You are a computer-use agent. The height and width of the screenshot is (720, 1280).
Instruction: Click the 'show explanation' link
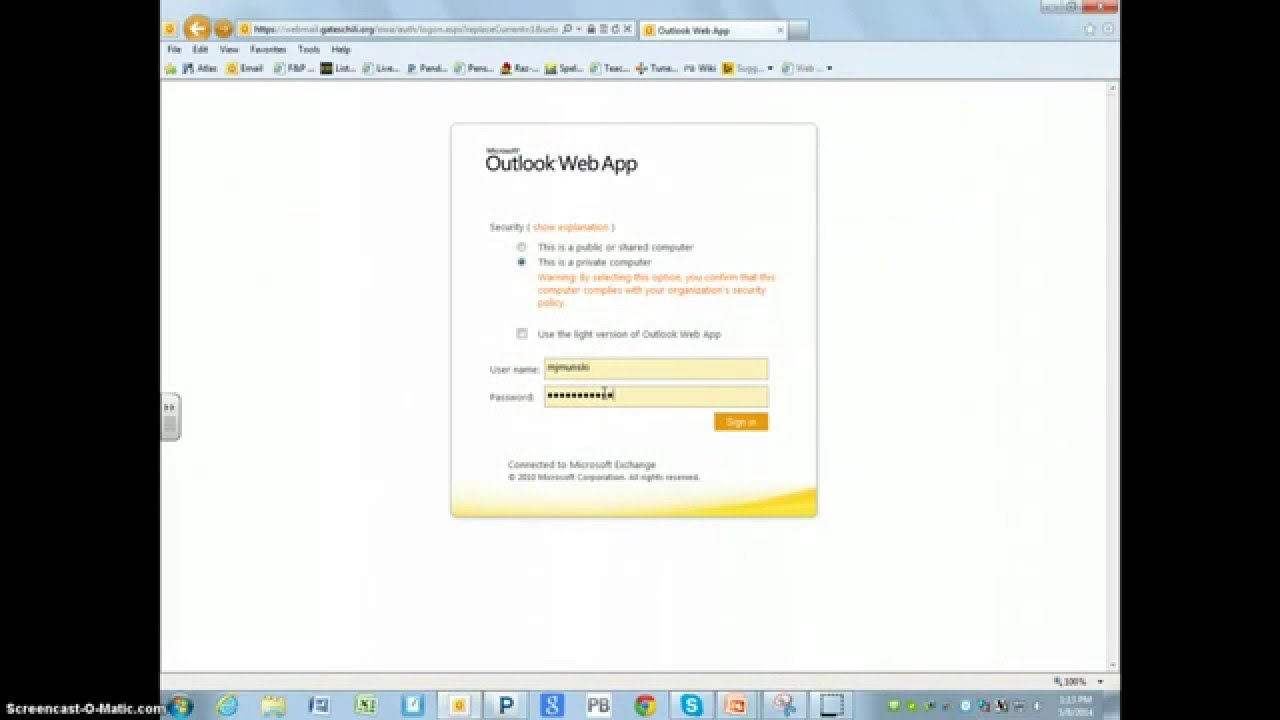(570, 227)
